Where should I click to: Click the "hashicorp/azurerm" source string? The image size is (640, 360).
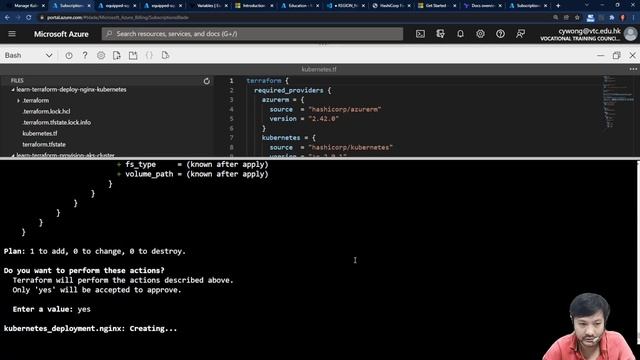coord(345,109)
